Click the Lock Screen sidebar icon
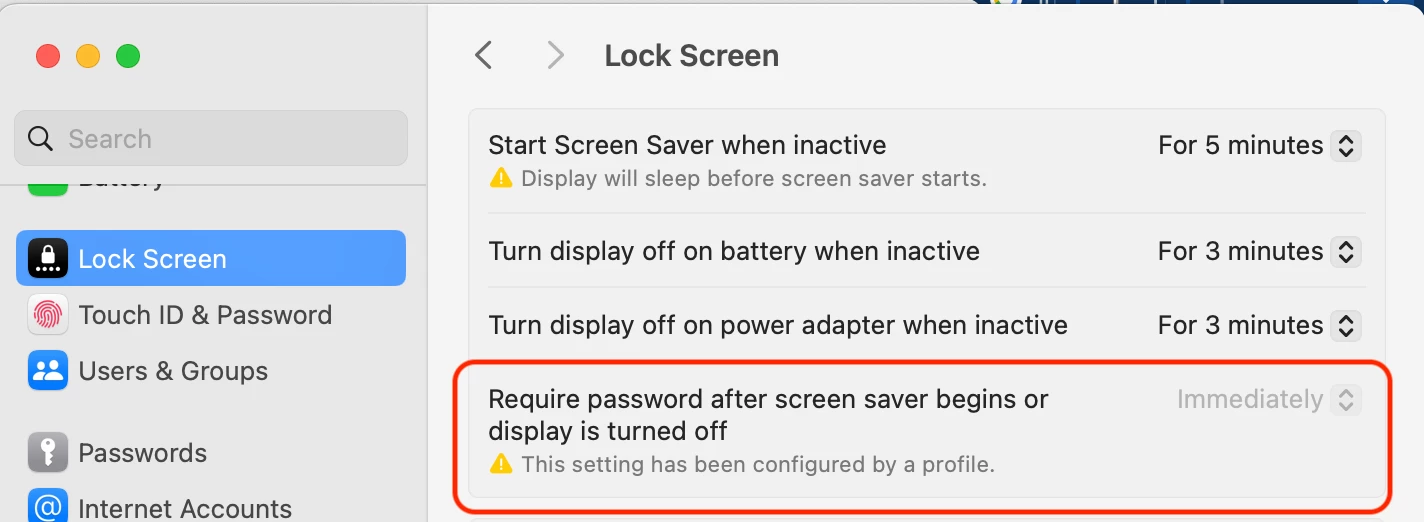Image resolution: width=1424 pixels, height=522 pixels. click(48, 258)
